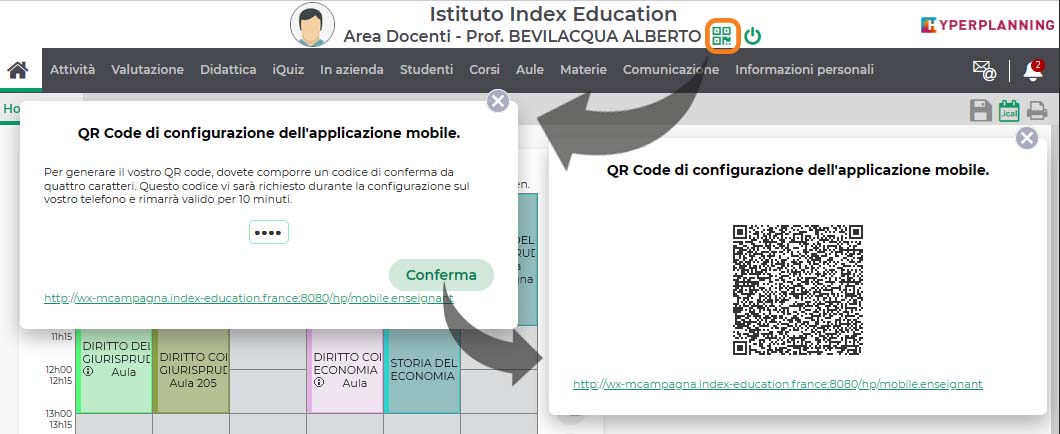Open the Corsi menu

(485, 70)
